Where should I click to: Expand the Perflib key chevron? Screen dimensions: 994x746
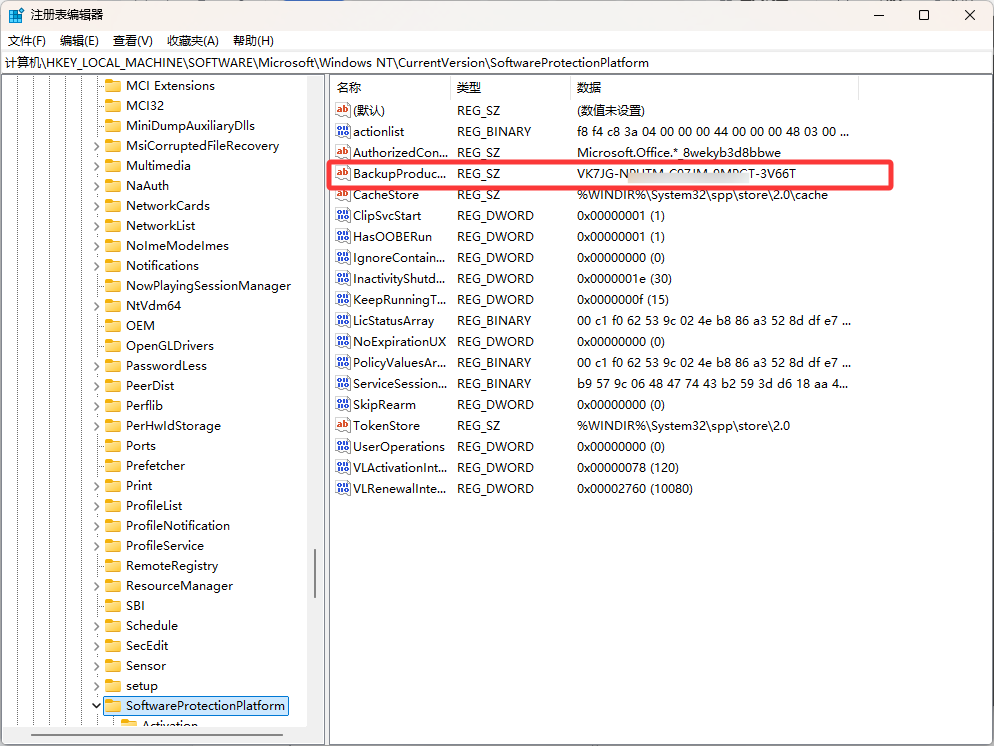[x=97, y=406]
